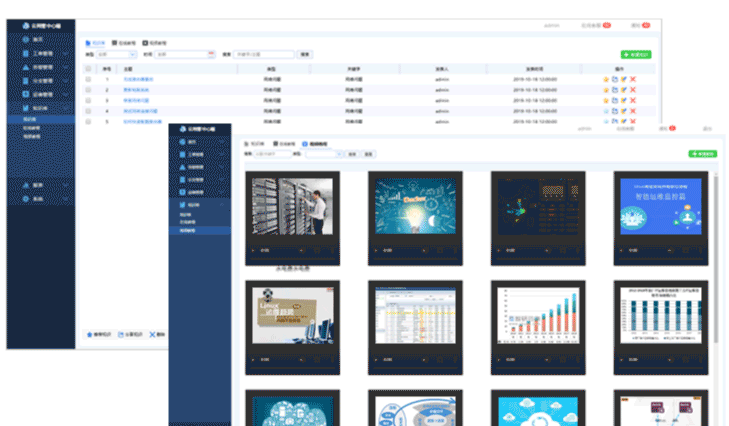Click reset button in front window filter bar
This screenshot has height=426, width=729.
coord(368,154)
